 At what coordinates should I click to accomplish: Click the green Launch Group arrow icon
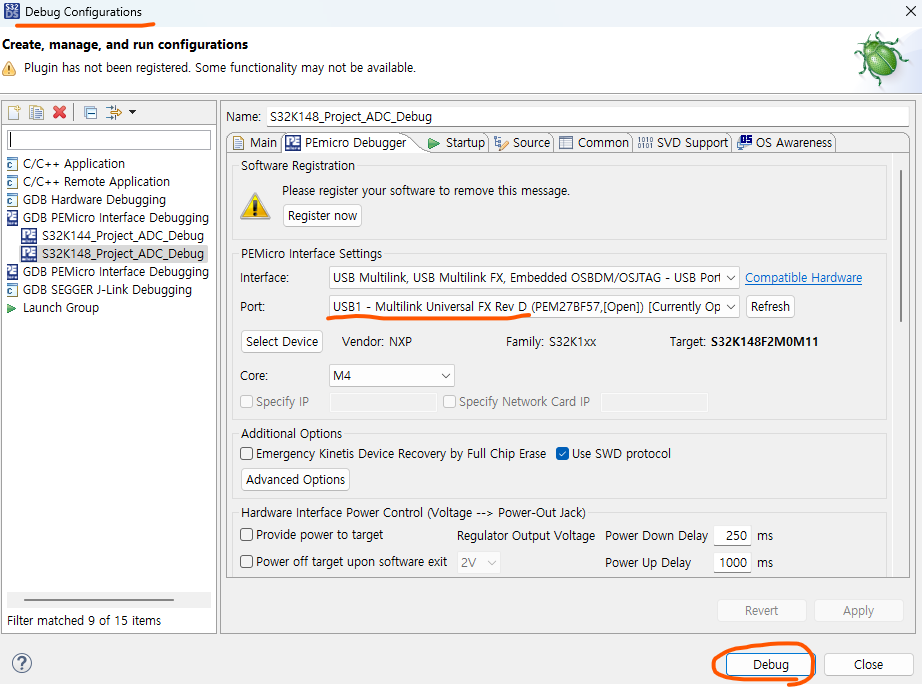tap(11, 308)
